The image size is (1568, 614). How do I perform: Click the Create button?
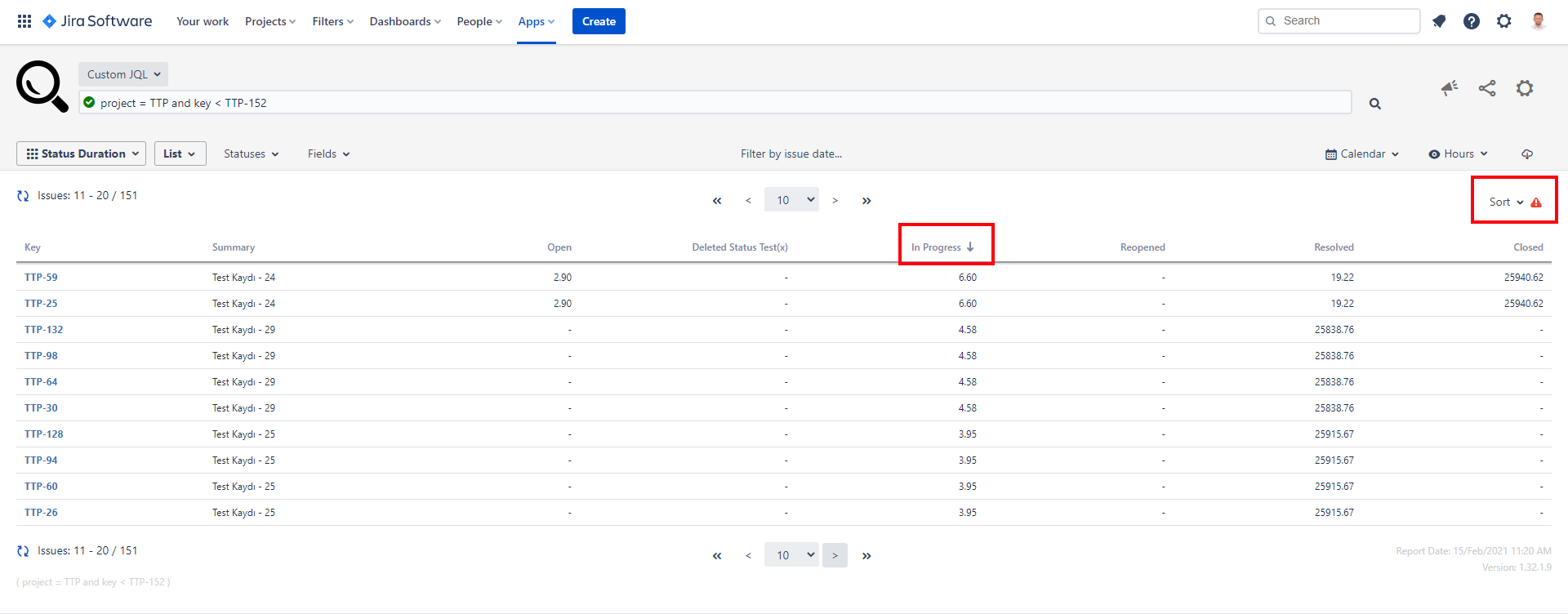pos(599,21)
